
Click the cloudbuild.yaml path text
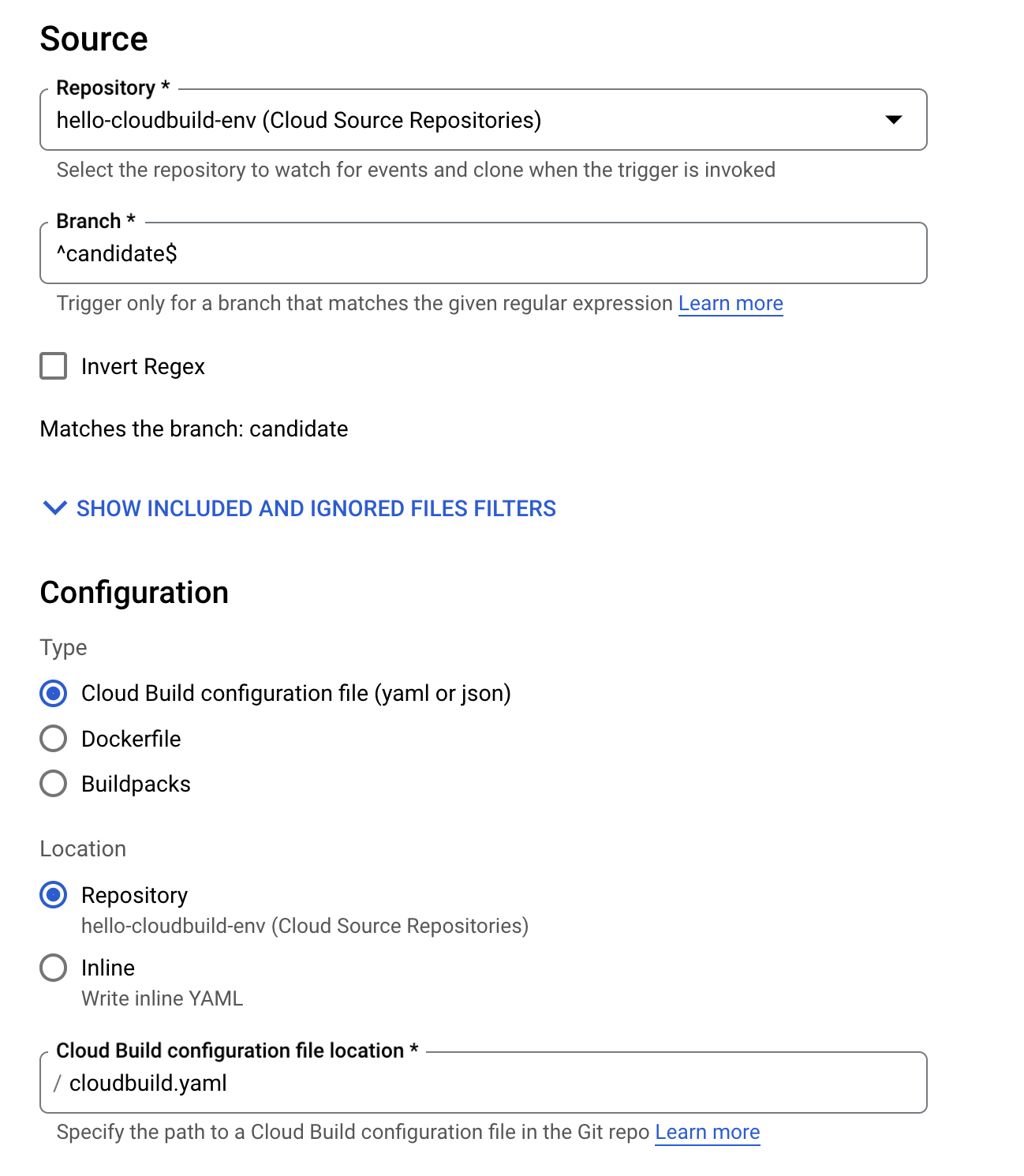click(148, 1083)
